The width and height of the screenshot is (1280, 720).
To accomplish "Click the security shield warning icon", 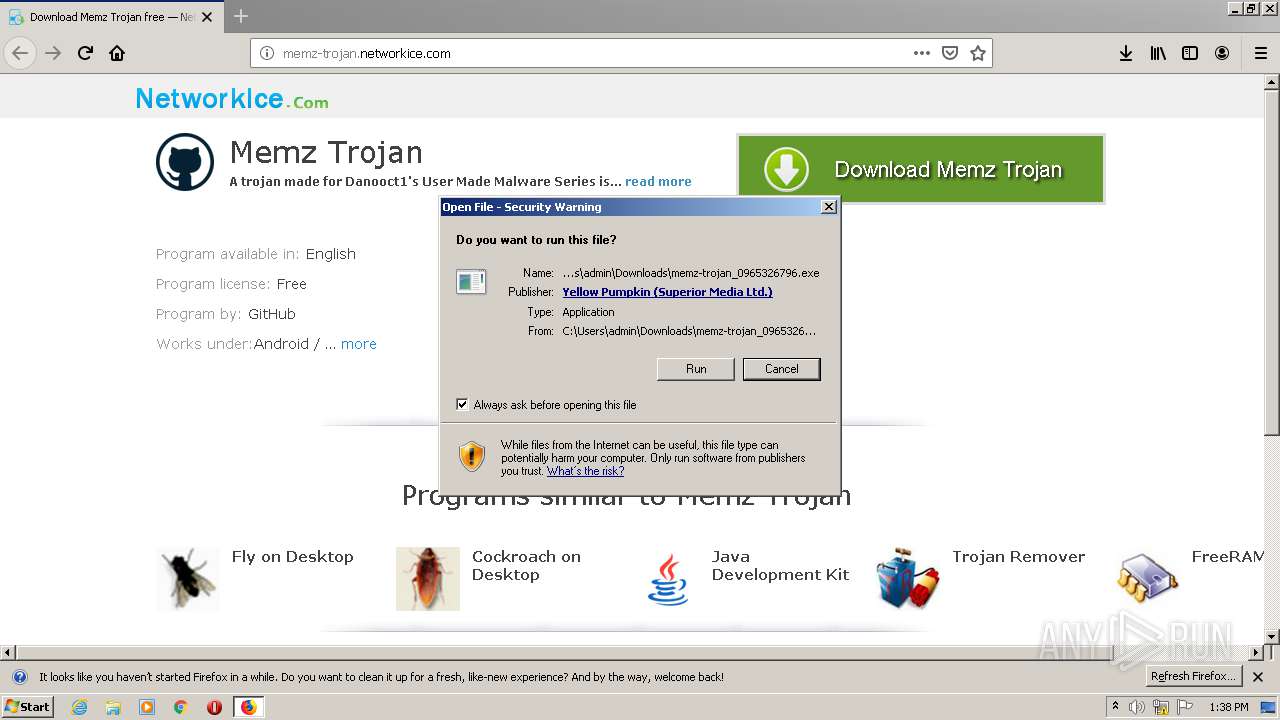I will click(472, 457).
